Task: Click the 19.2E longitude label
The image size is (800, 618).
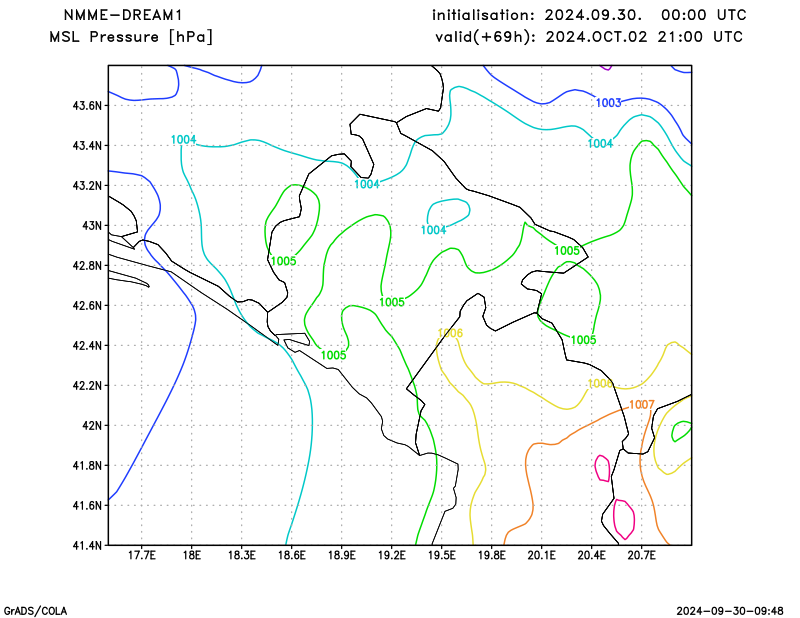Action: point(392,555)
